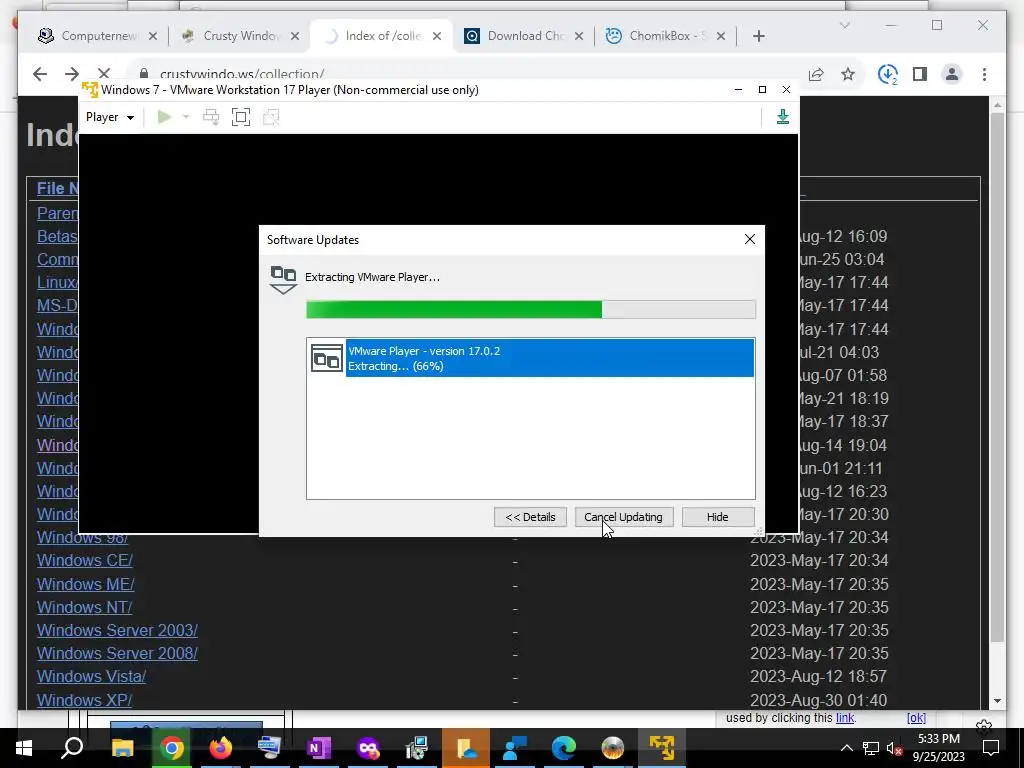Click the Unity mode toolbar icon
Screen dimensions: 1024x768
click(x=271, y=117)
